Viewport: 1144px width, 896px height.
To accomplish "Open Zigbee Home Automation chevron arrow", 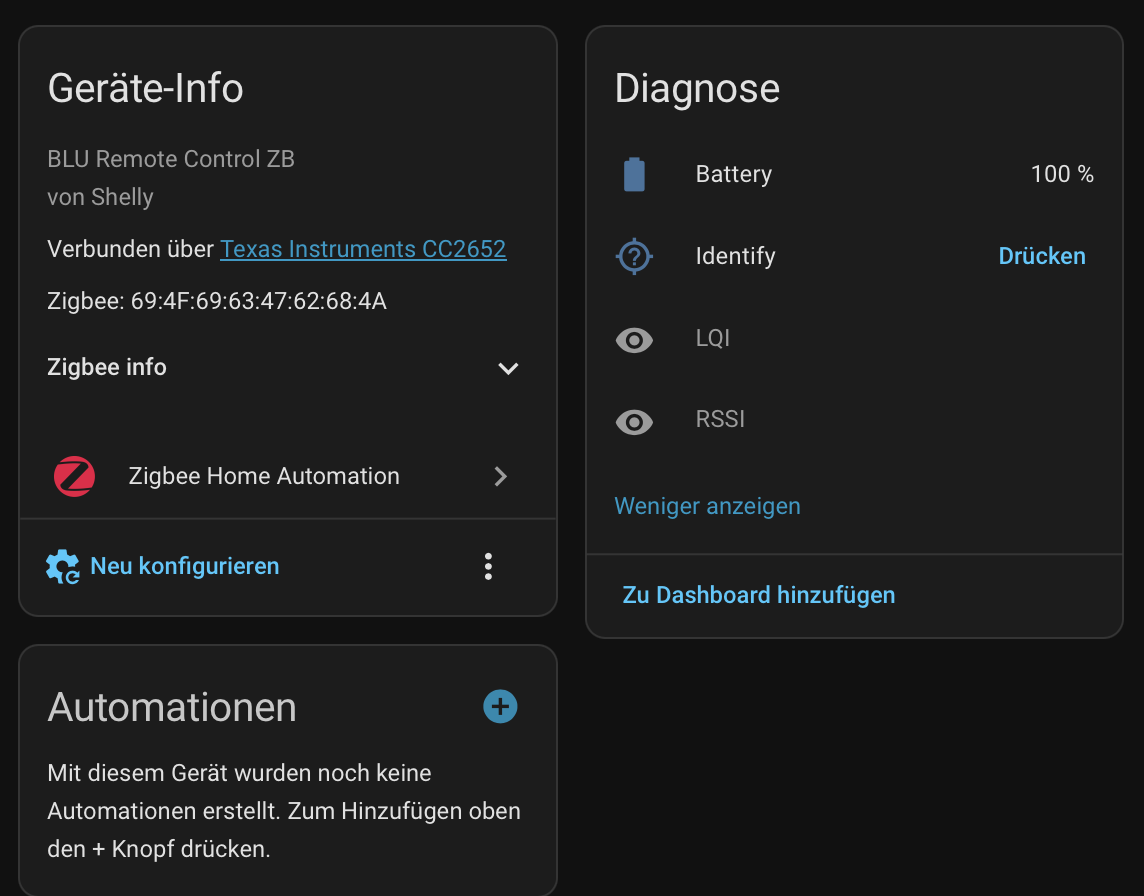I will coord(501,477).
